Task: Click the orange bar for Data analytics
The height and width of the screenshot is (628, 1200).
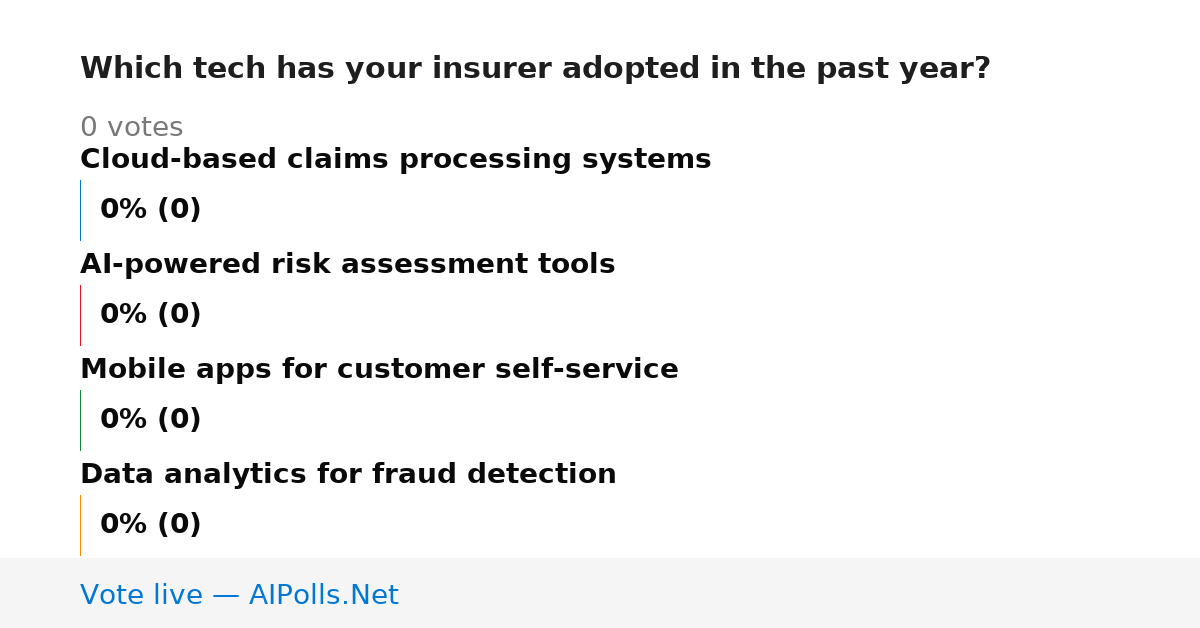Action: (80, 525)
